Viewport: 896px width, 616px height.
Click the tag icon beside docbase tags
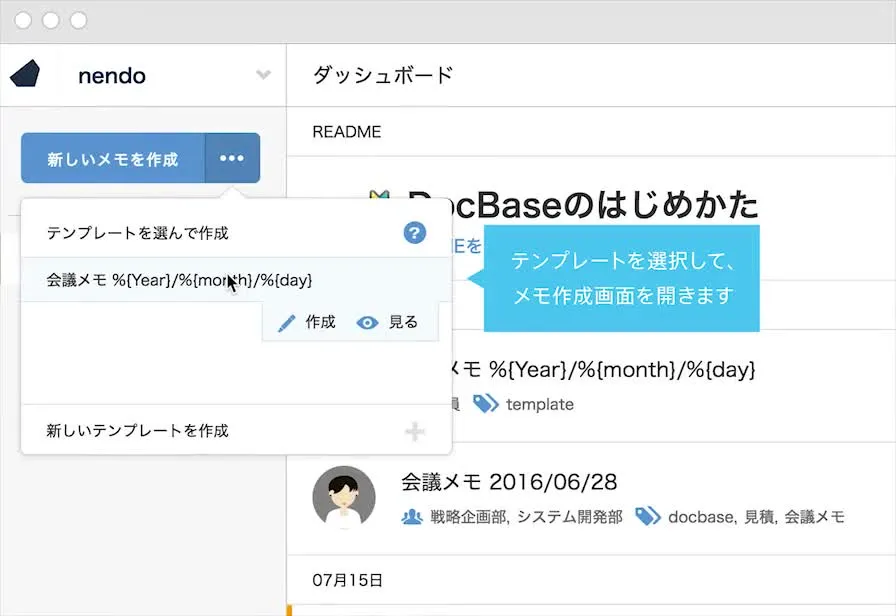(648, 517)
